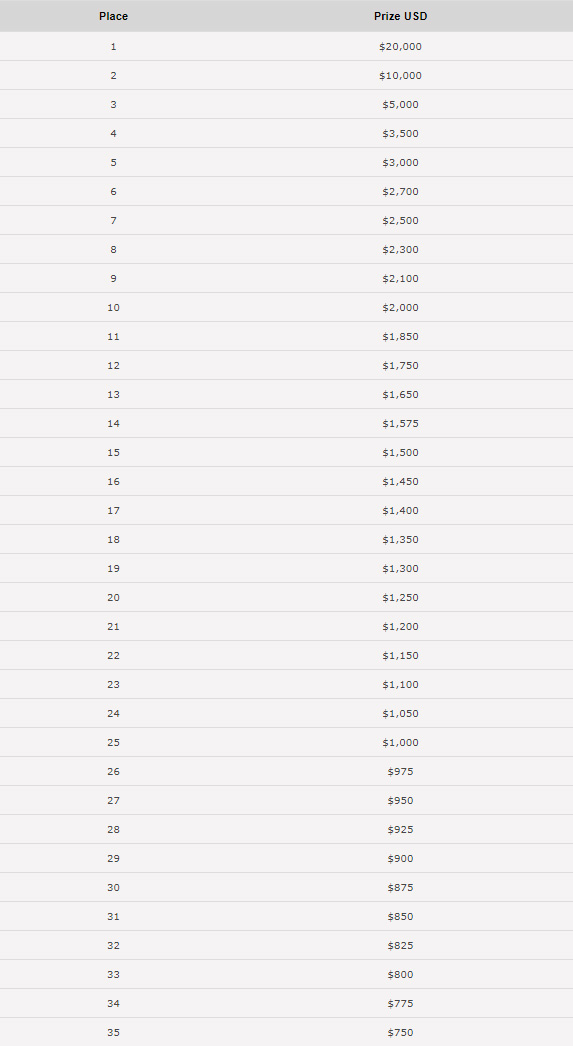Viewport: 573px width, 1046px height.
Task: Select the $1,575 prize cell
Action: click(x=400, y=424)
